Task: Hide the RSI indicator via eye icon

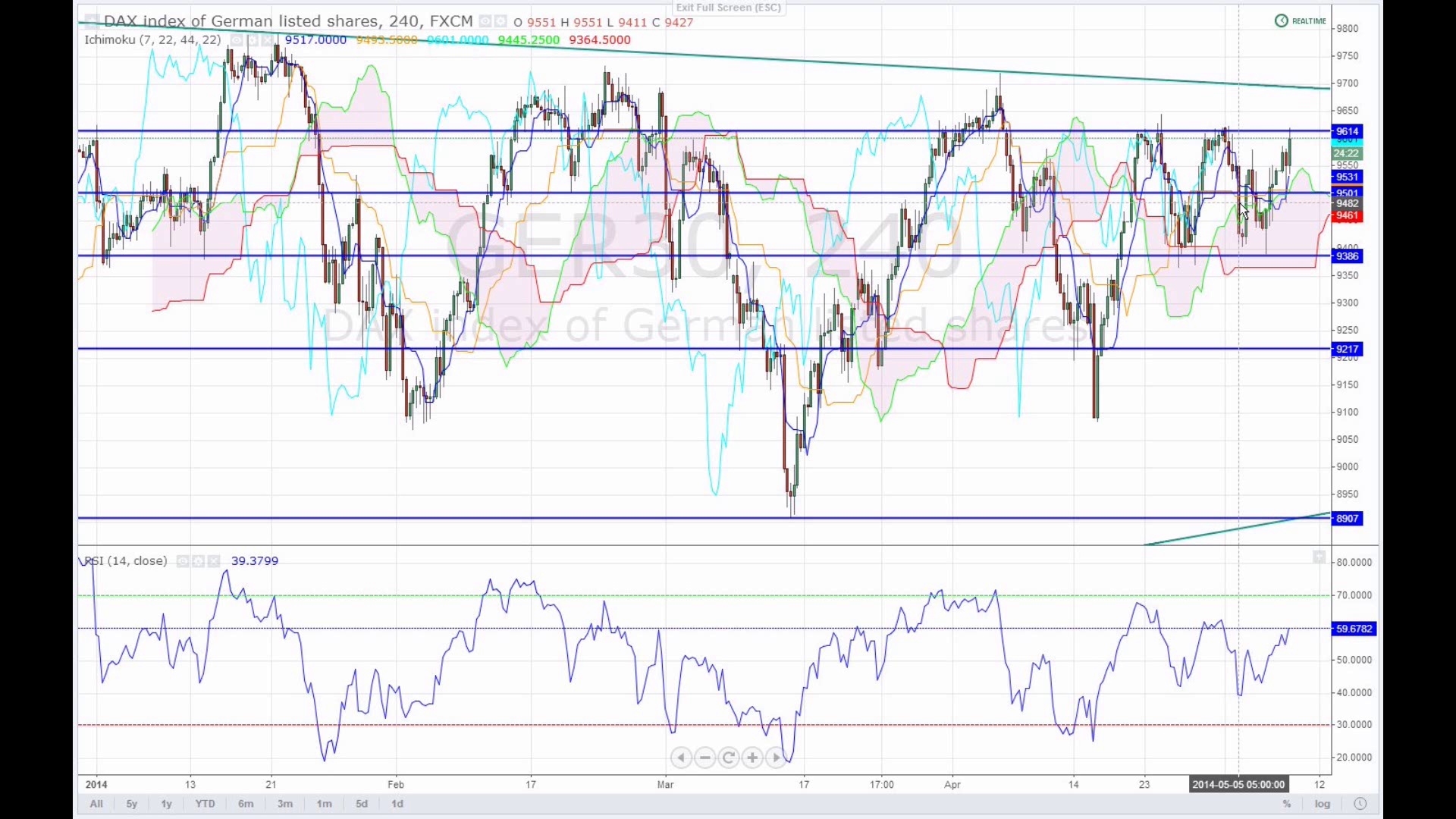Action: (183, 561)
